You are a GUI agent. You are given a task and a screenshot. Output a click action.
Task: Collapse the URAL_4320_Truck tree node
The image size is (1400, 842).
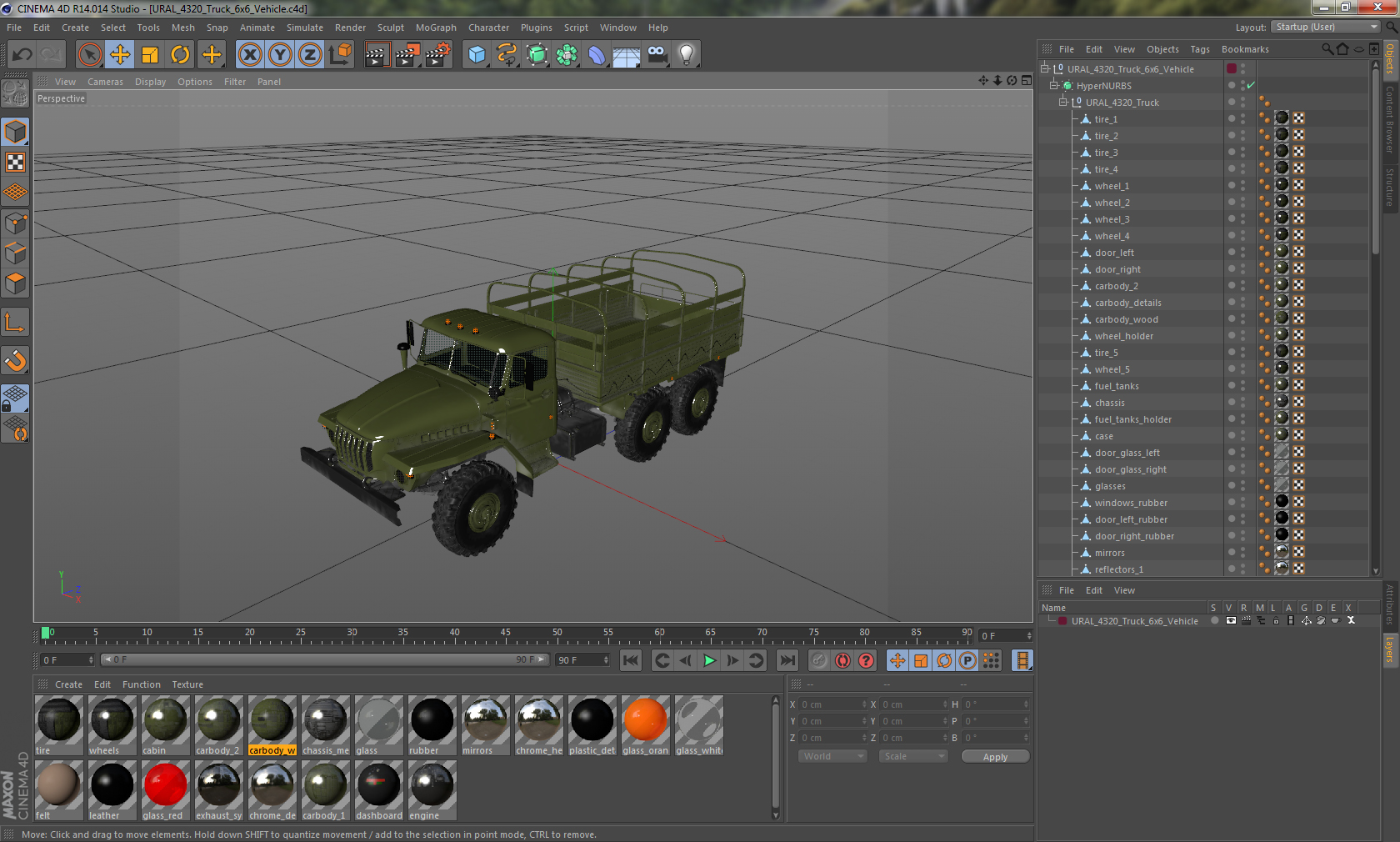(1063, 102)
